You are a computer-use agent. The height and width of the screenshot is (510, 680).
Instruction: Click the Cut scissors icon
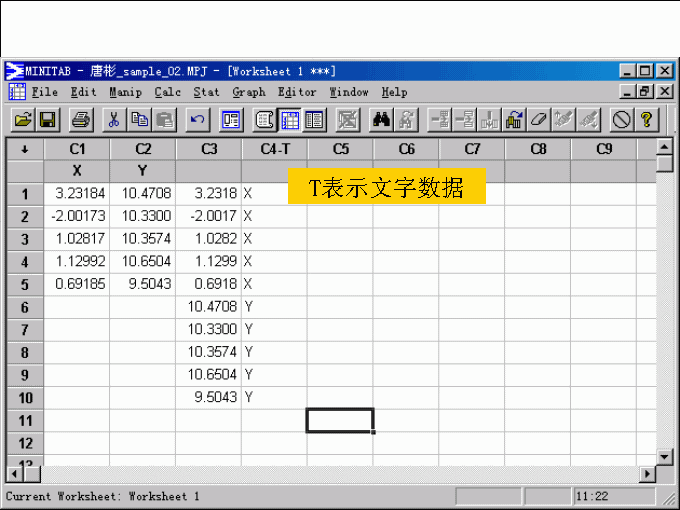pos(114,120)
